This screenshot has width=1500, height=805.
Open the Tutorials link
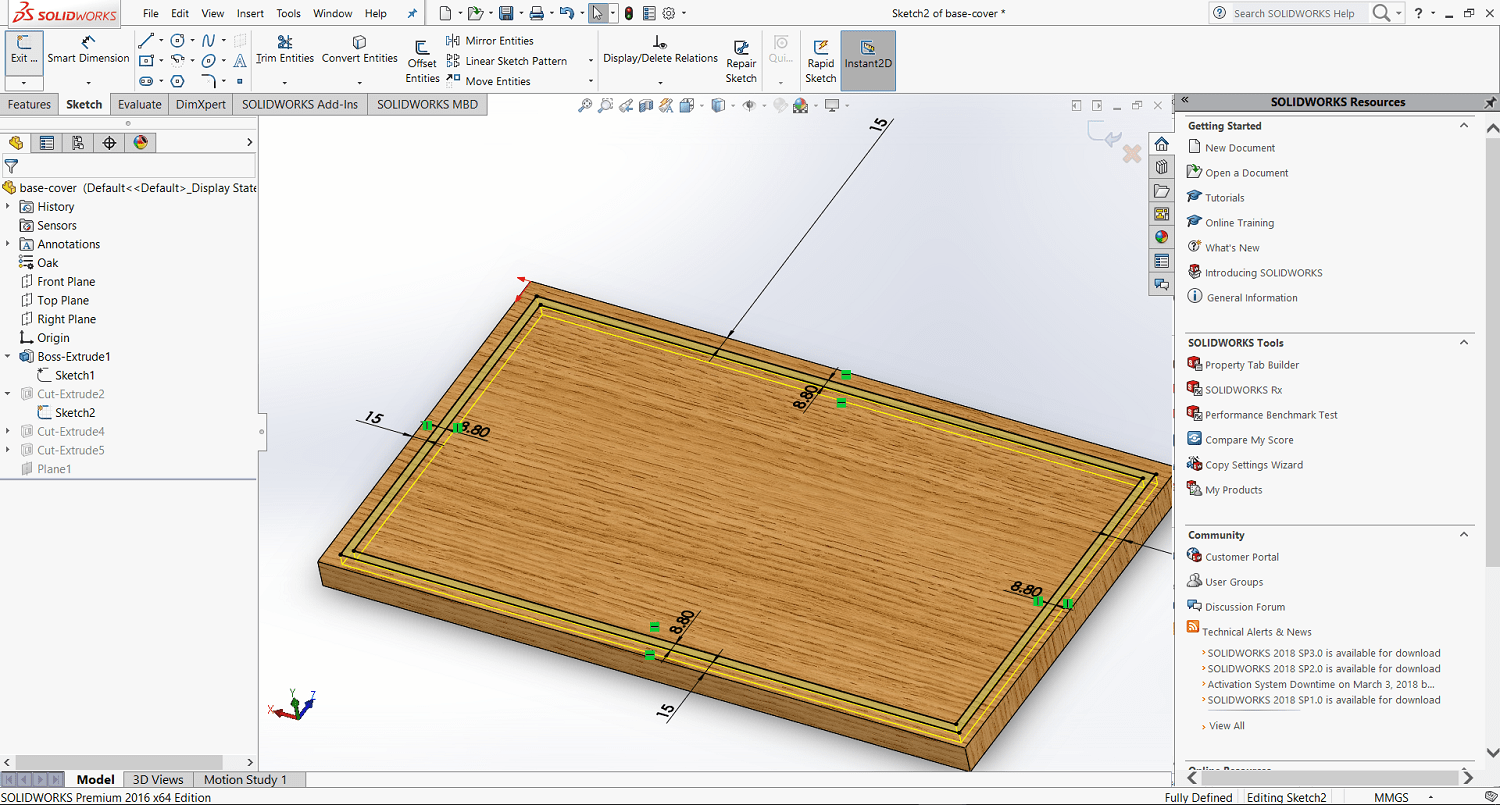1224,198
